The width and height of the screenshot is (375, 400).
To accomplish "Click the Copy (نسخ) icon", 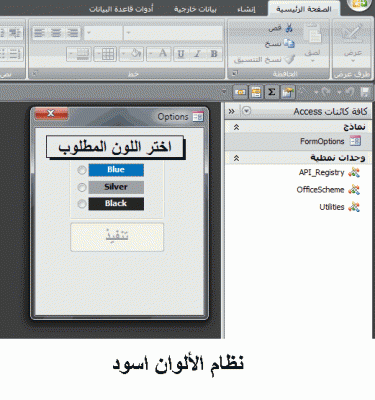I will pyautogui.click(x=289, y=44).
